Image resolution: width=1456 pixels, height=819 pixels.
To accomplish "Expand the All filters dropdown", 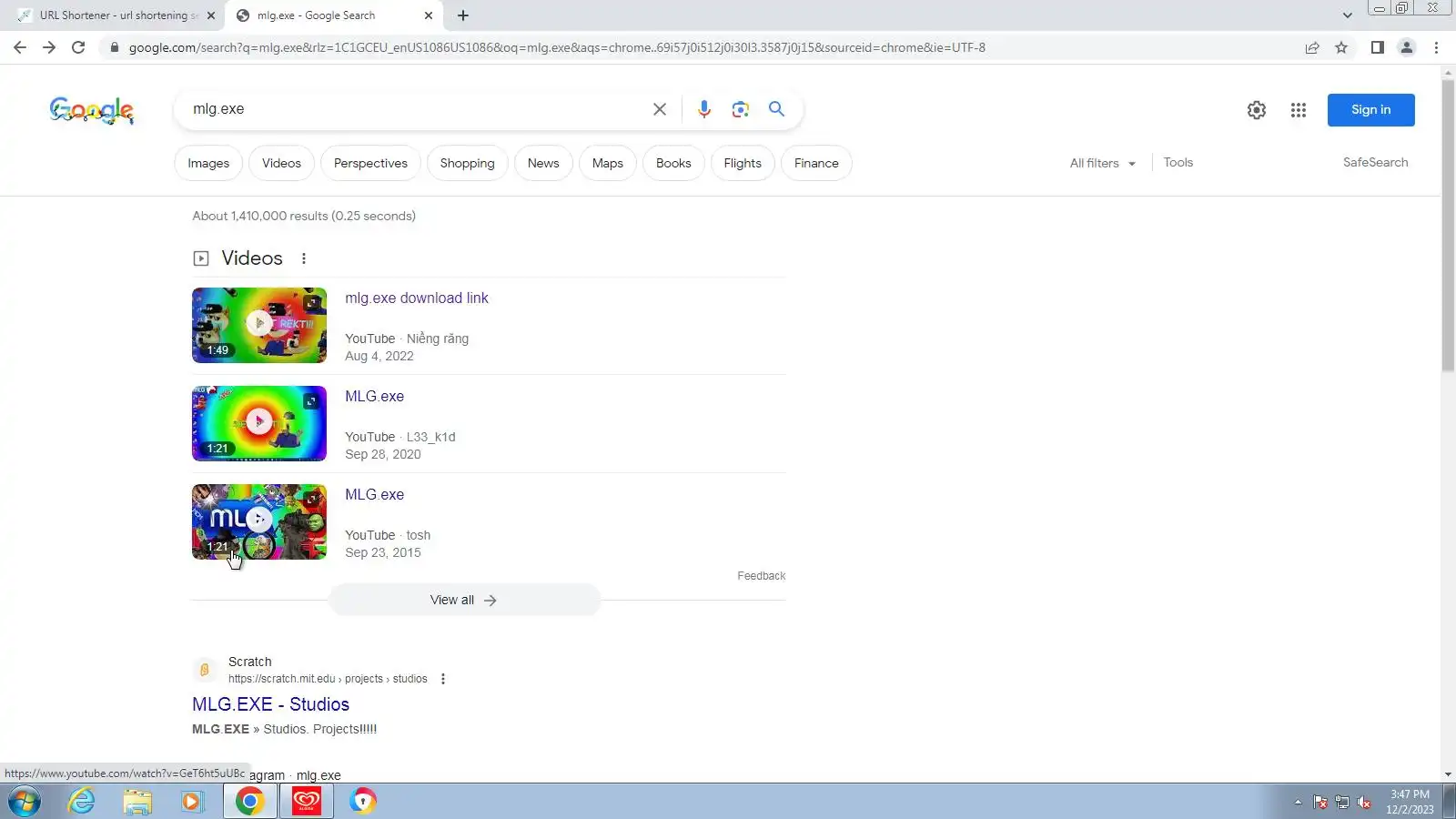I will pyautogui.click(x=1103, y=163).
